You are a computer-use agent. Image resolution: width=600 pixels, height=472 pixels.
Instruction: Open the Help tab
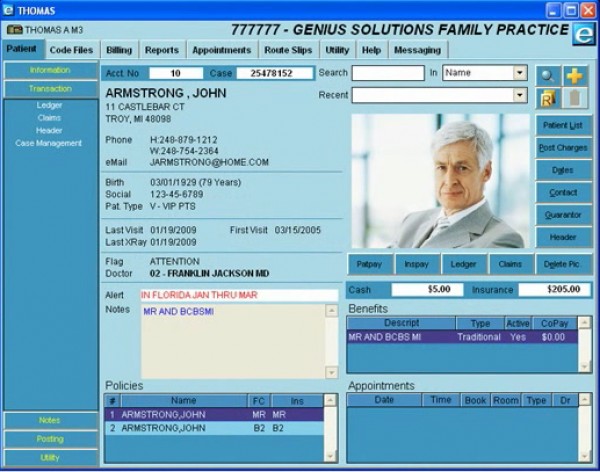coord(371,50)
